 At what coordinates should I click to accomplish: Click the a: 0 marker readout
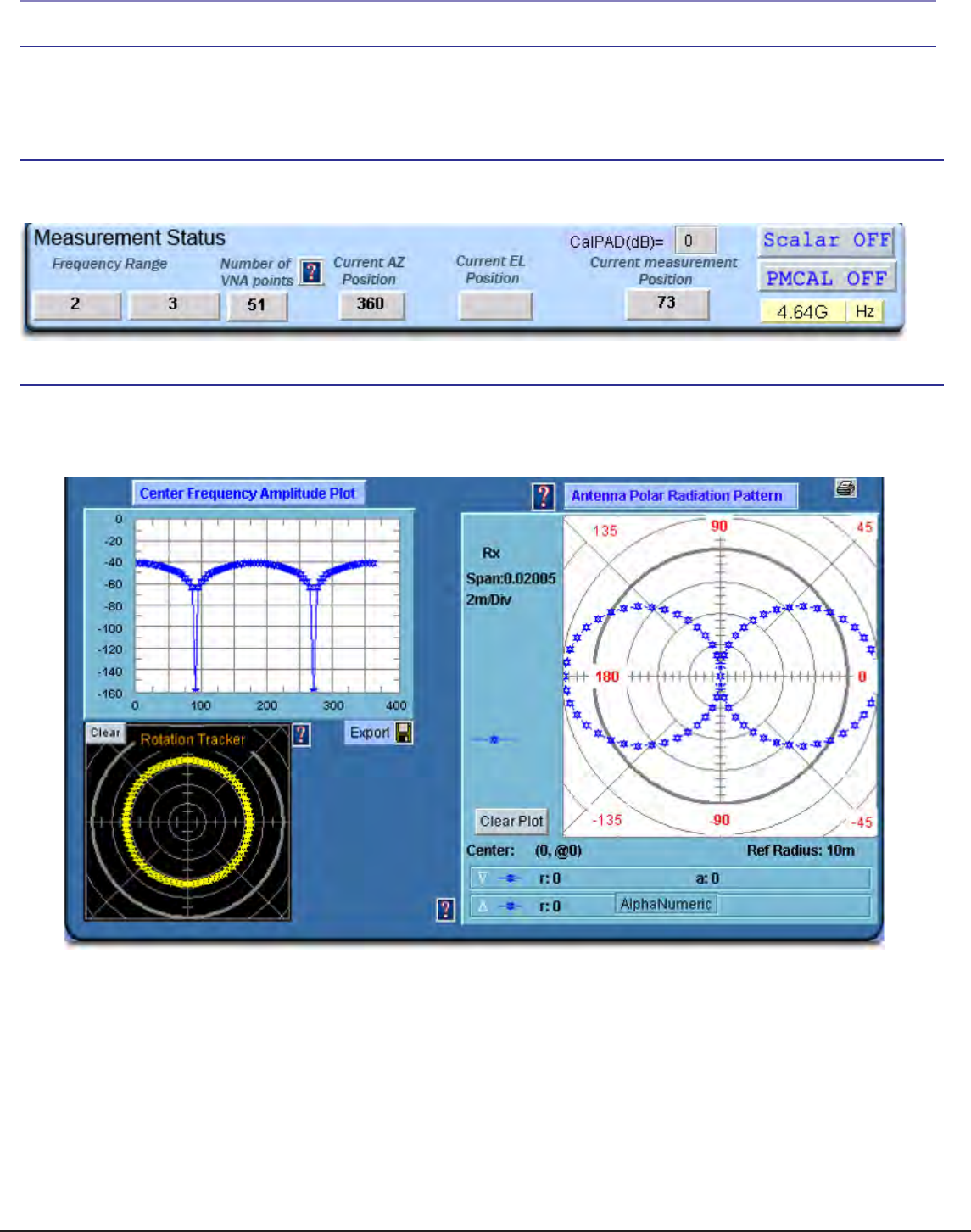point(707,878)
